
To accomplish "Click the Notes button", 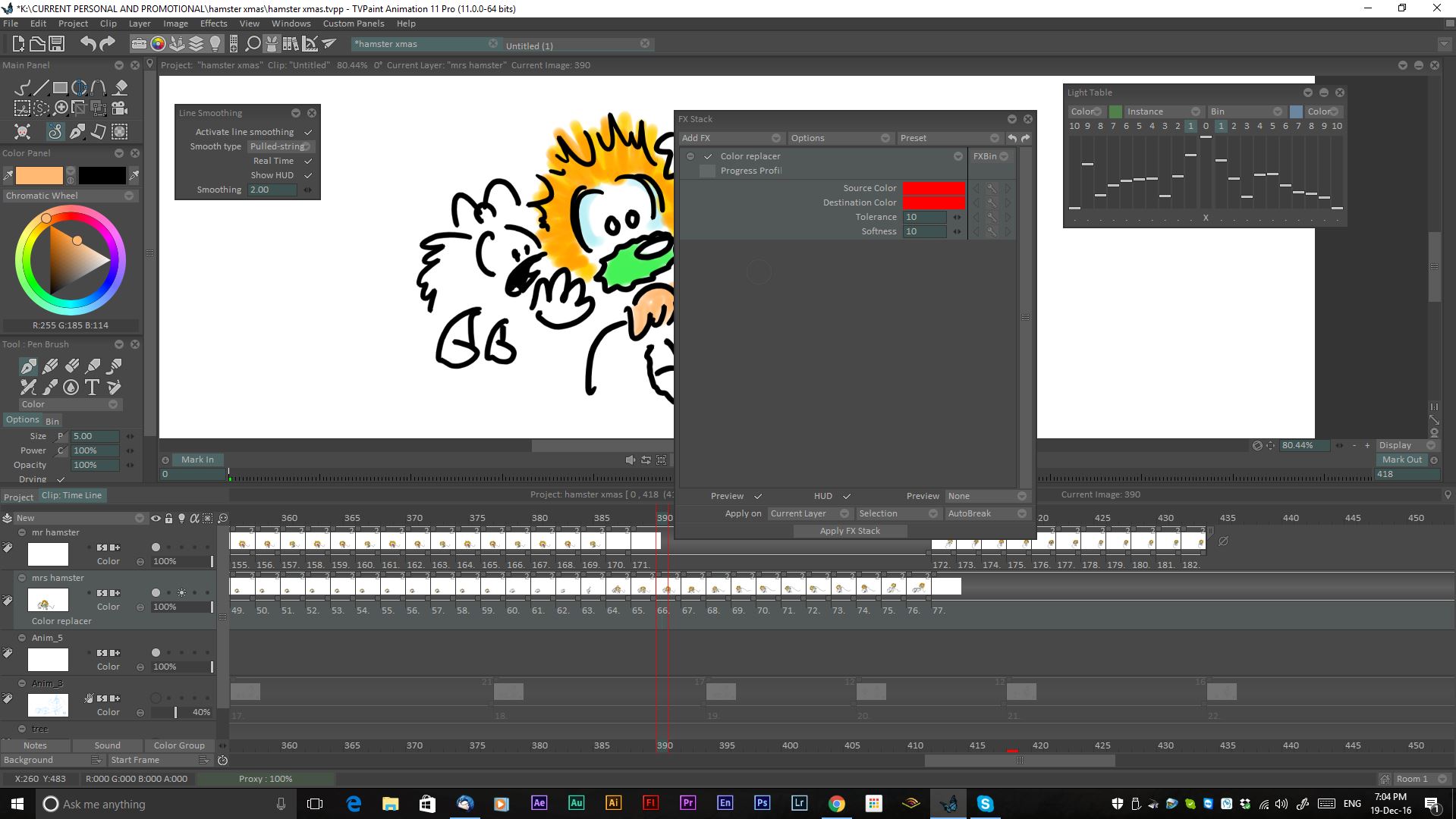I will point(35,745).
